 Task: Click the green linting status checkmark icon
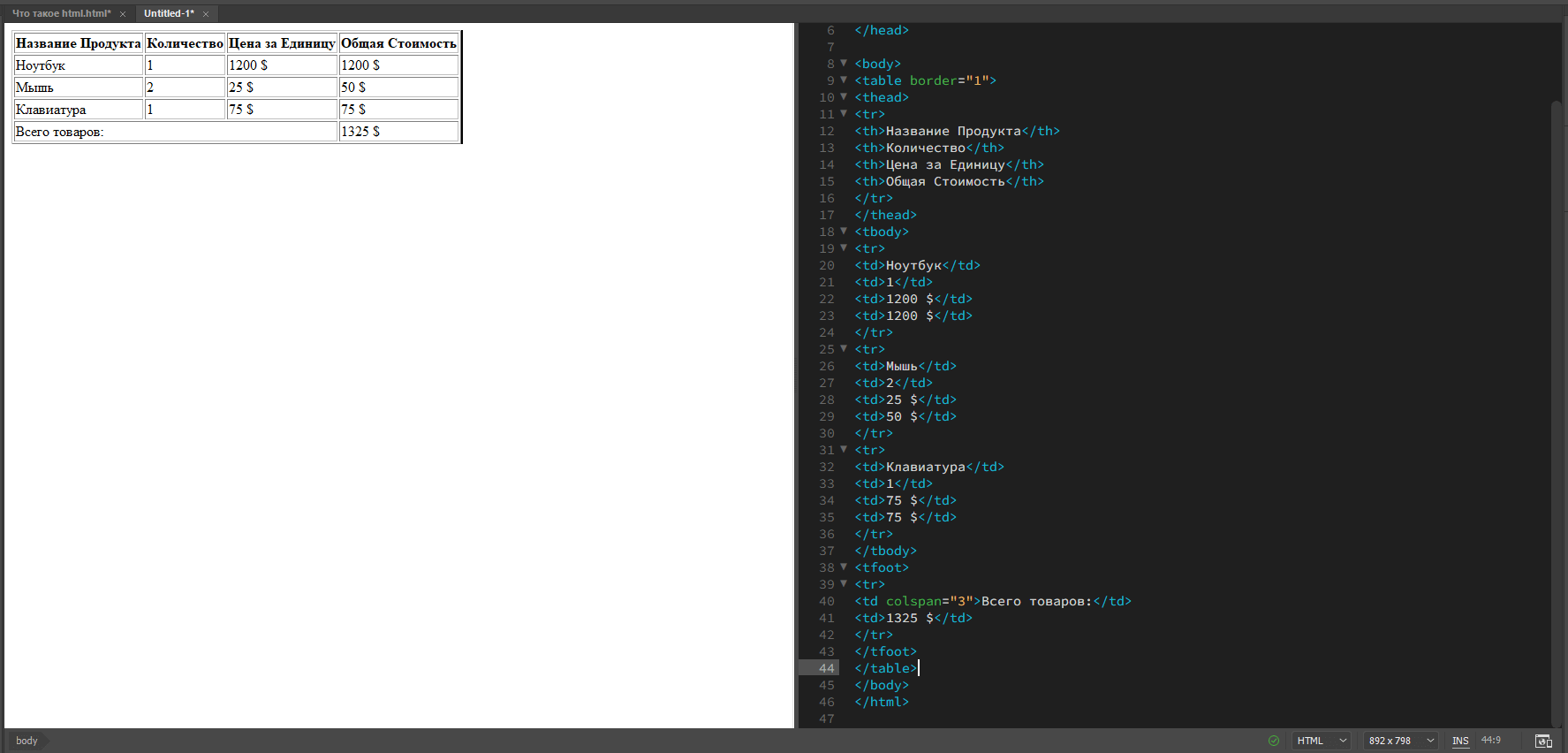pos(1273,741)
